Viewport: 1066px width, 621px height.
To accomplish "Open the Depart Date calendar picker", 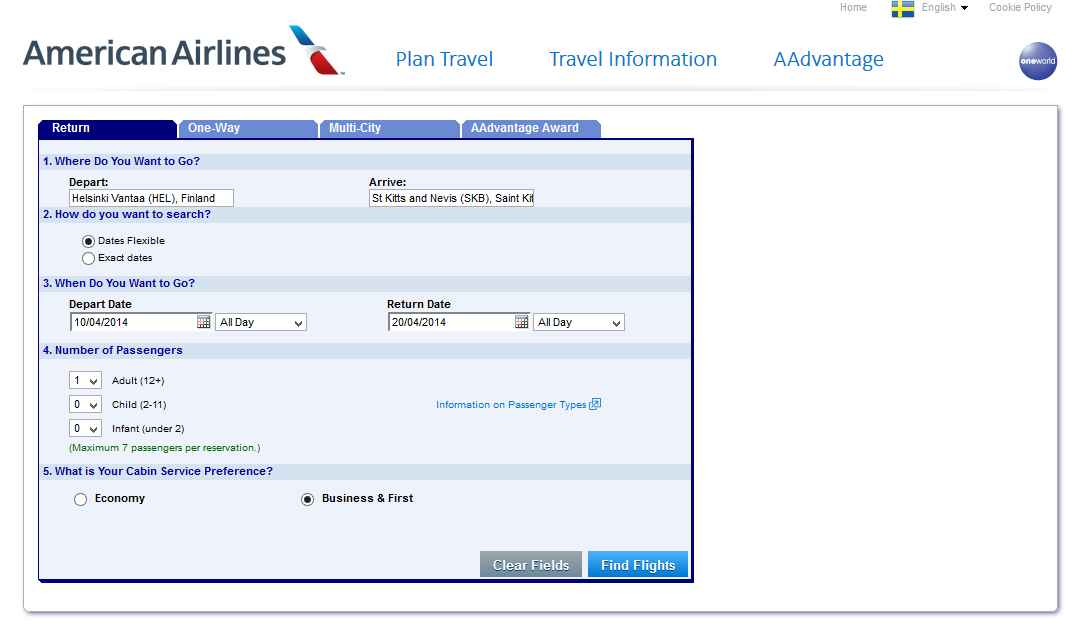I will pyautogui.click(x=203, y=322).
